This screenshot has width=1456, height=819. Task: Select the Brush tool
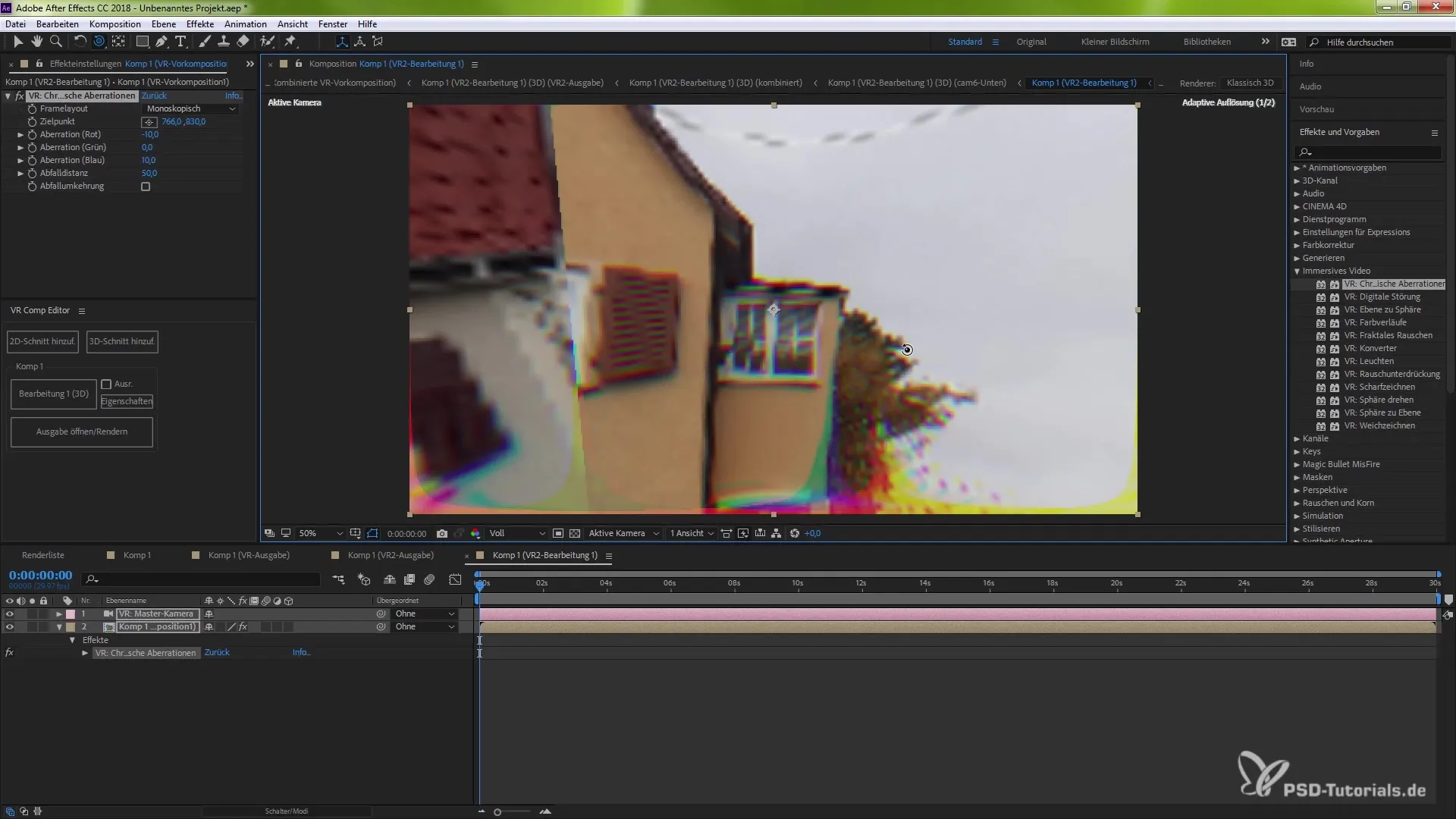[205, 42]
